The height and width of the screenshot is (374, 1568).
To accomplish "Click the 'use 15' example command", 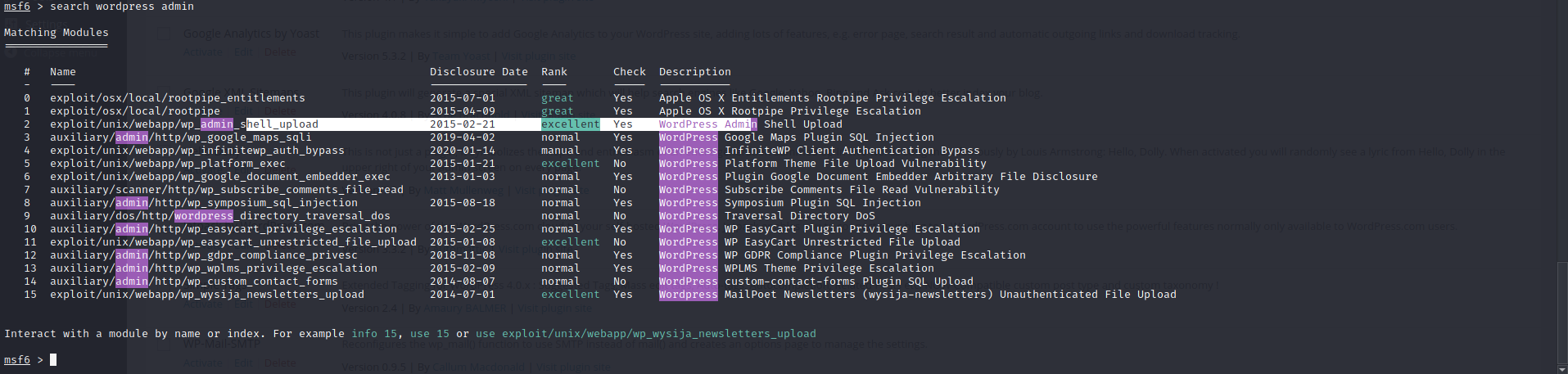I will pyautogui.click(x=430, y=334).
